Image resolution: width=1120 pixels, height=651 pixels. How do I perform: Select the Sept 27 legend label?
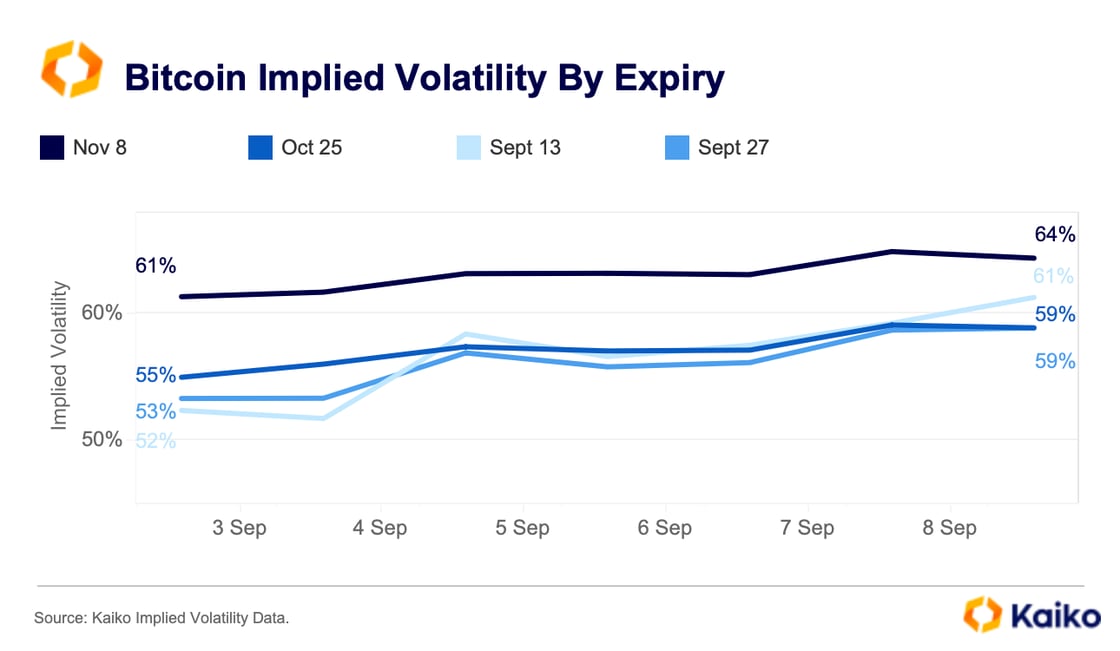[x=733, y=148]
